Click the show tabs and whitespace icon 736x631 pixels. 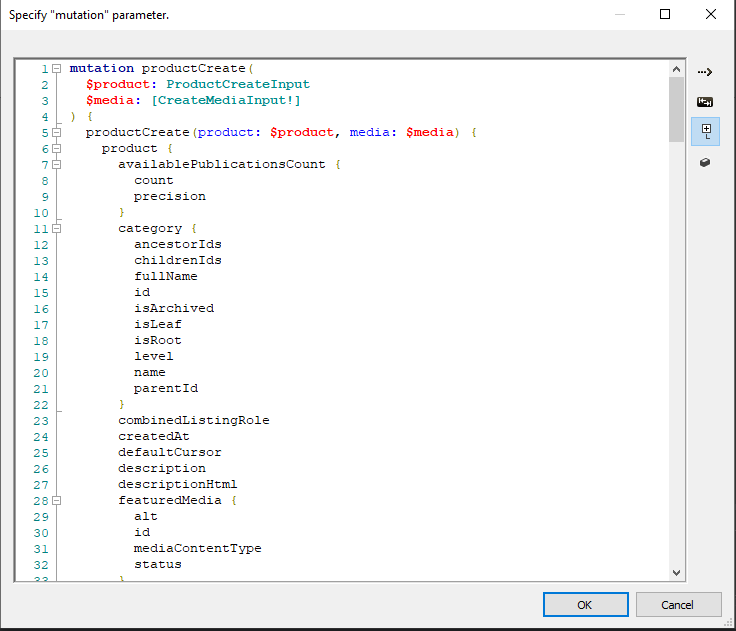(x=704, y=102)
